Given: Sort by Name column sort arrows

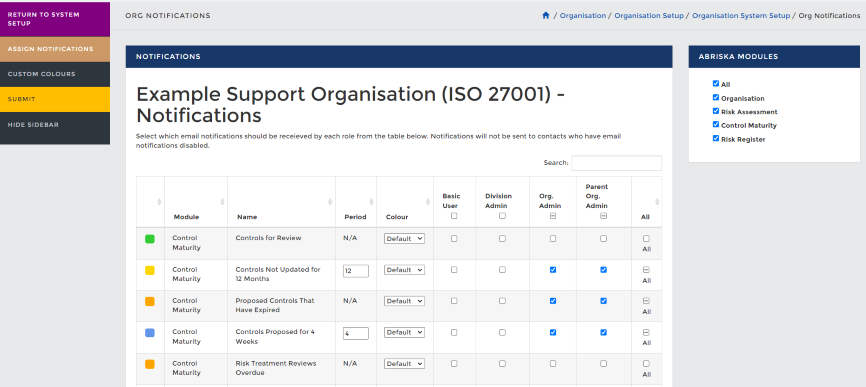Looking at the screenshot, I should [330, 202].
